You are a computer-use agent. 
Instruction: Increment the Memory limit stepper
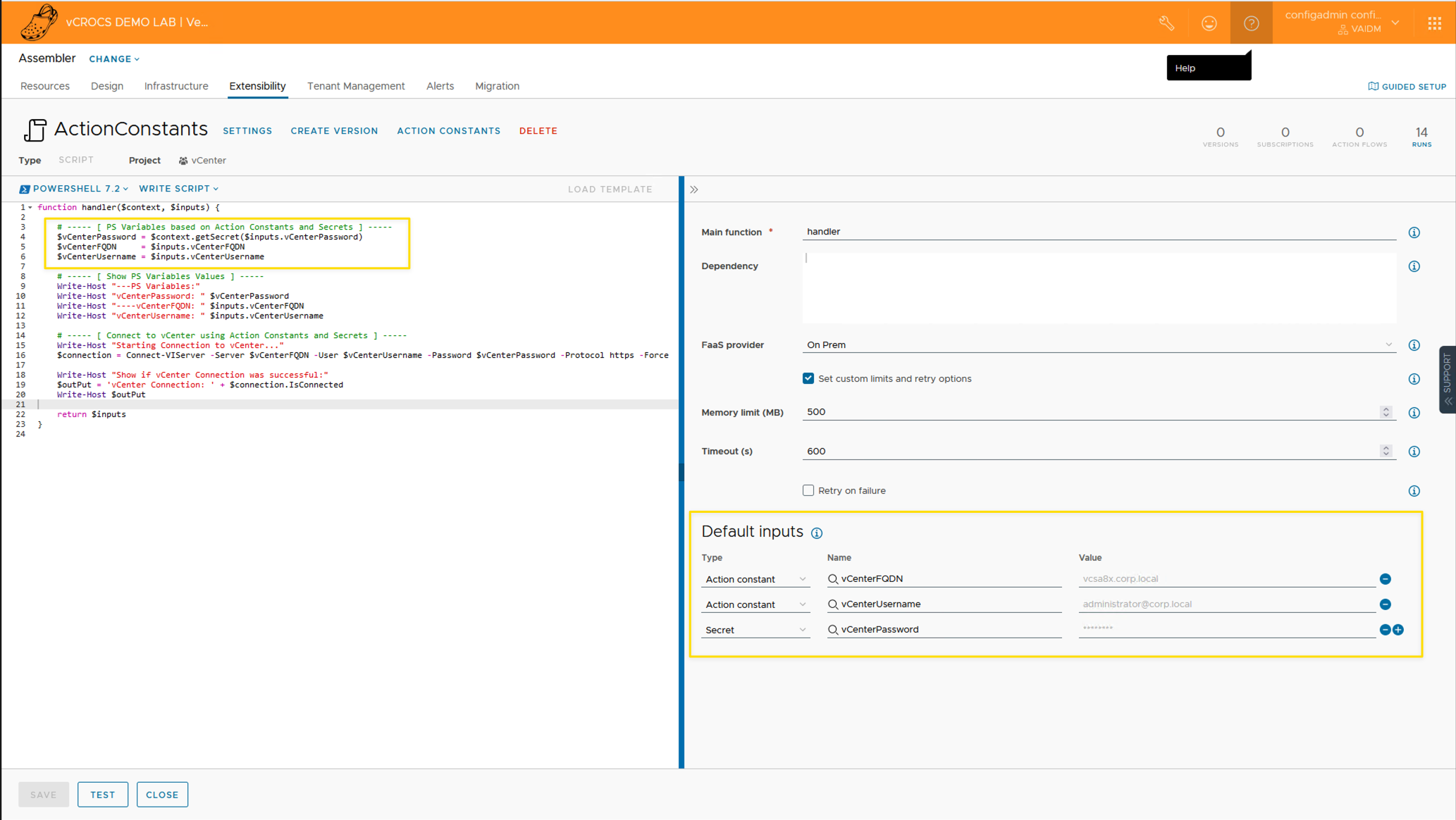coord(1386,409)
